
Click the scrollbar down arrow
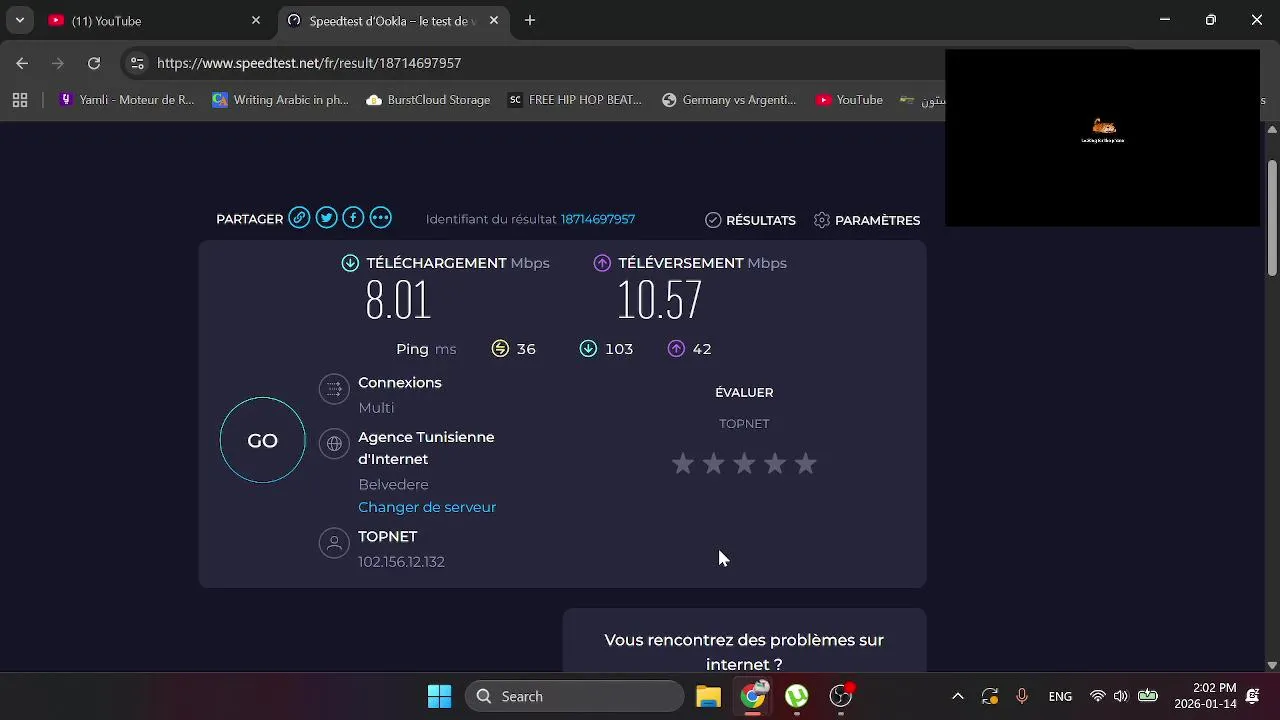pos(1272,665)
